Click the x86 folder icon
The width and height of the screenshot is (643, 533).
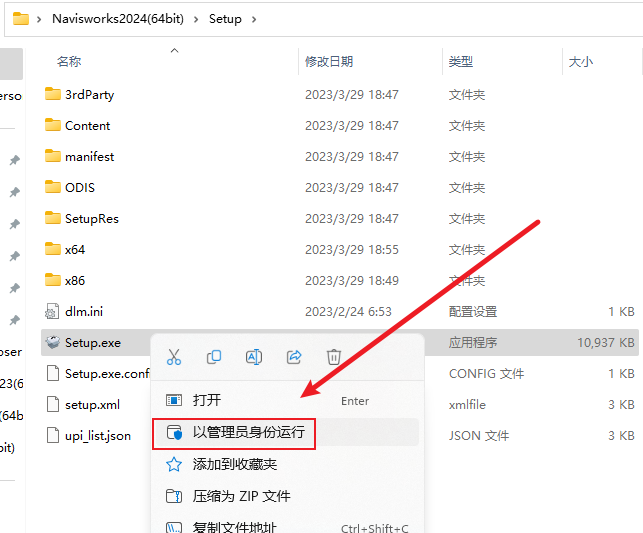coord(52,280)
